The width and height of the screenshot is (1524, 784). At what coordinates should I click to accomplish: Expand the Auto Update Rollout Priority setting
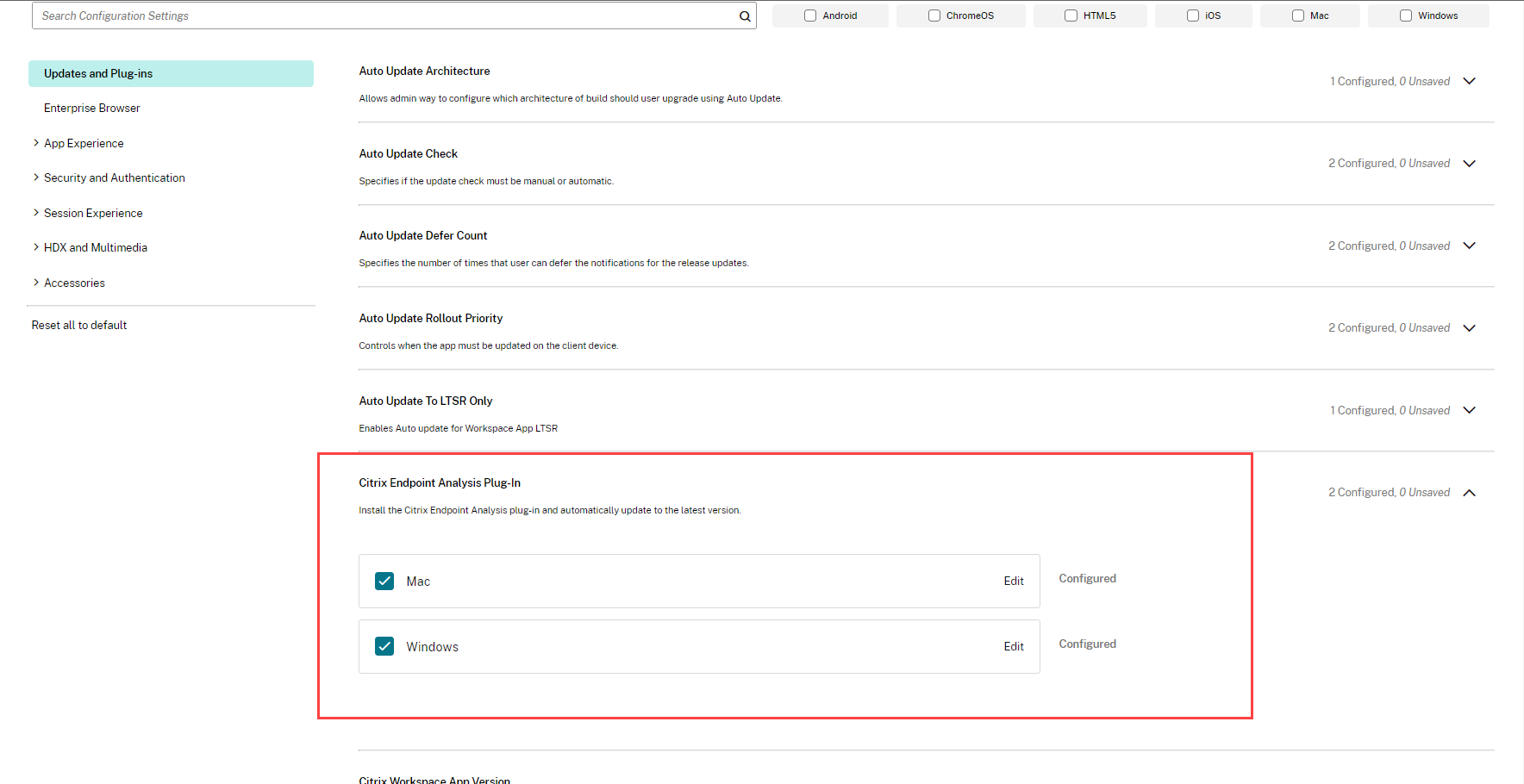click(x=1470, y=328)
